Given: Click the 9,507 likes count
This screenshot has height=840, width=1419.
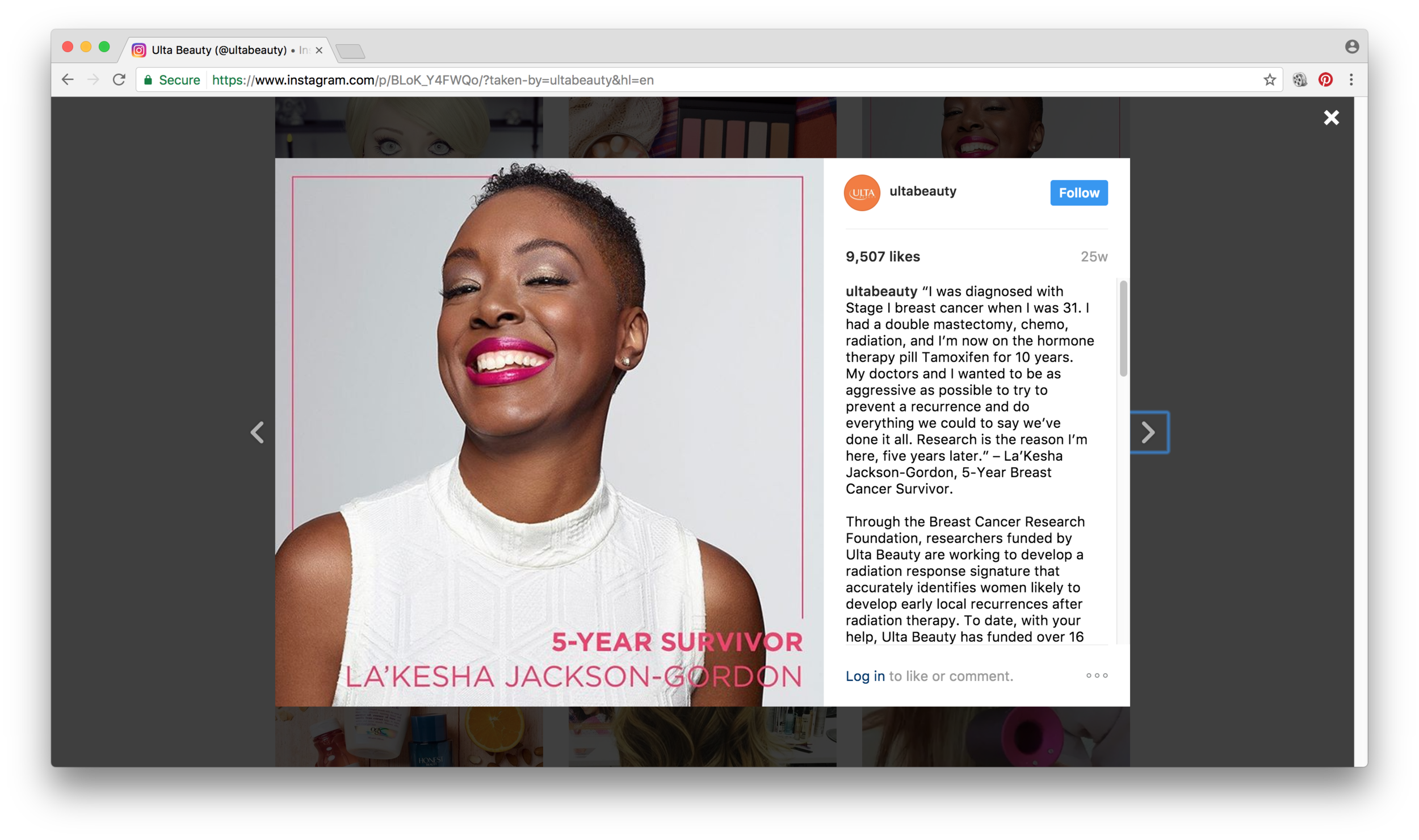Looking at the screenshot, I should 882,257.
